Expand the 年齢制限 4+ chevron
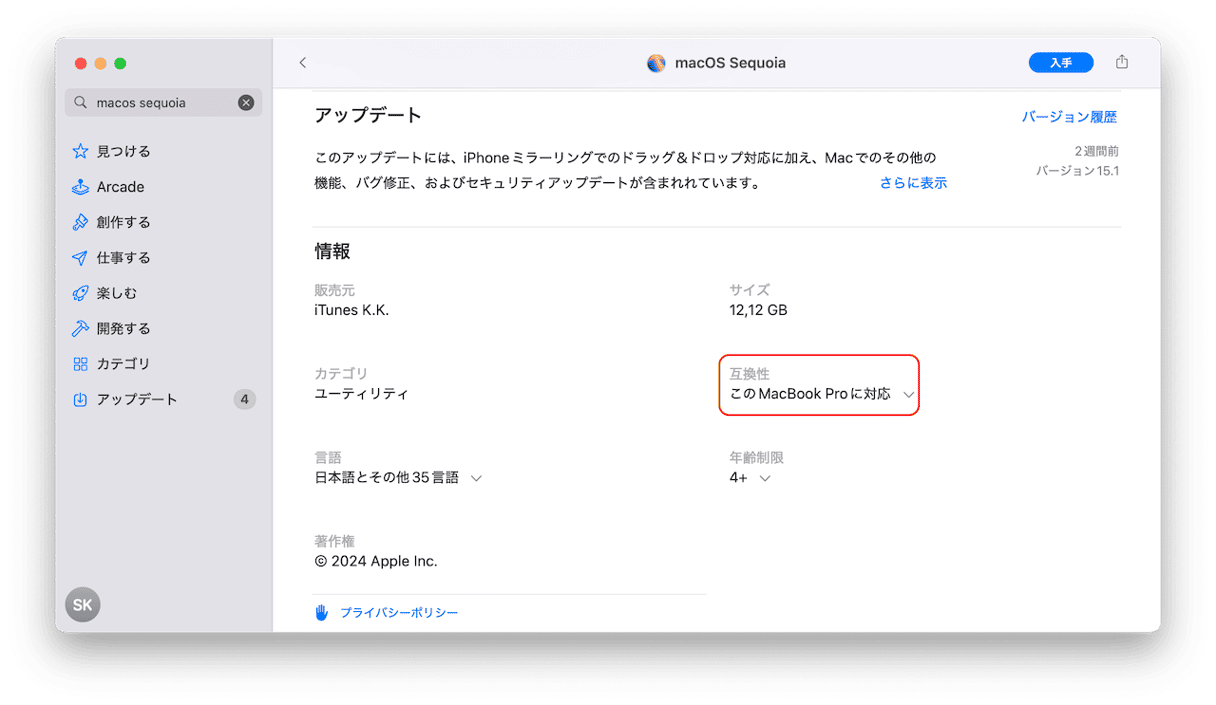Viewport: 1216px width, 705px height. (x=765, y=479)
